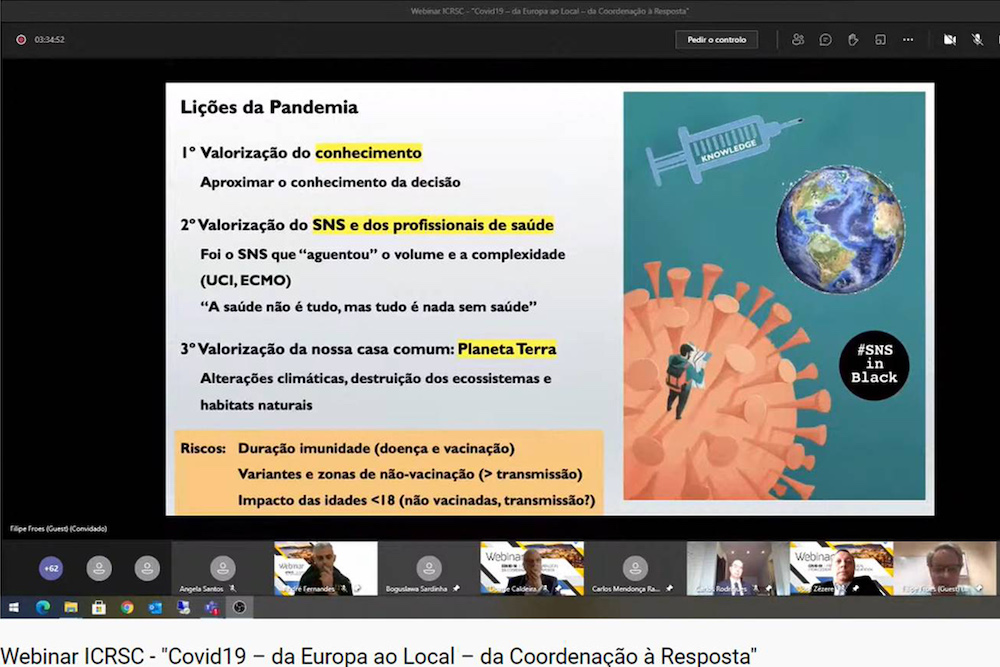Image resolution: width=1000 pixels, height=667 pixels.
Task: Open the meeting chat icon
Action: (825, 40)
